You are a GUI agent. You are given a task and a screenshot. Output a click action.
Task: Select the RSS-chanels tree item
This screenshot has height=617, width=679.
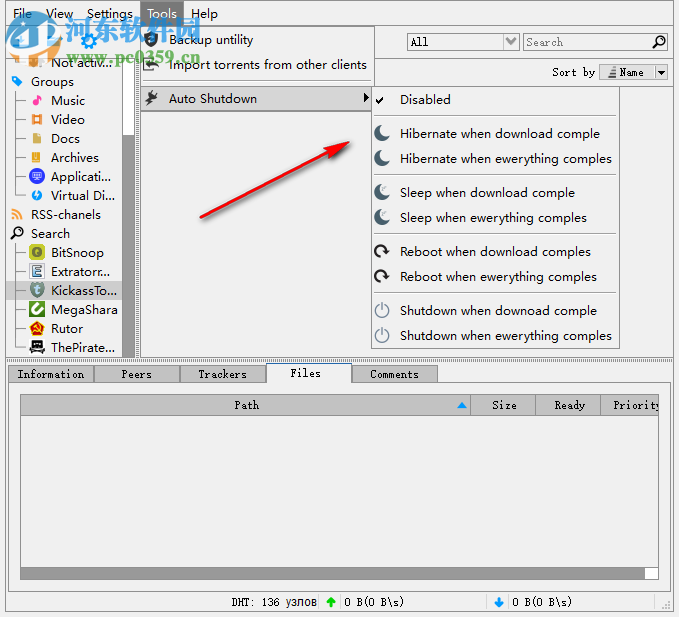65,214
